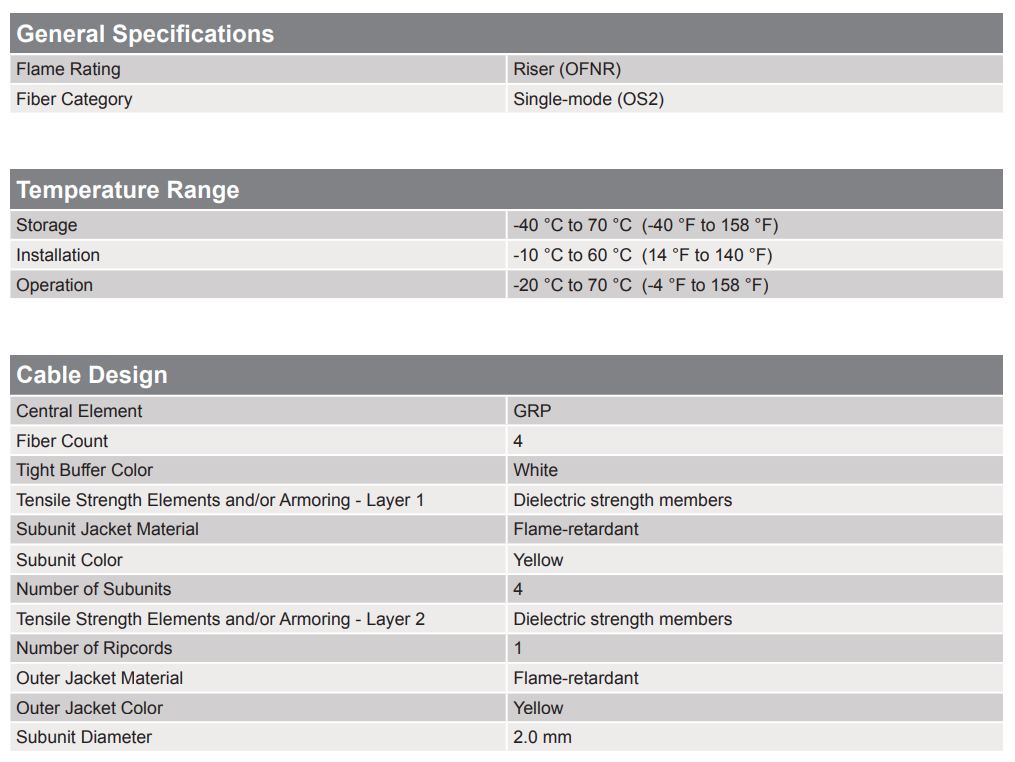Click the Subunit Jacket Material label
The image size is (1015, 762).
[107, 529]
